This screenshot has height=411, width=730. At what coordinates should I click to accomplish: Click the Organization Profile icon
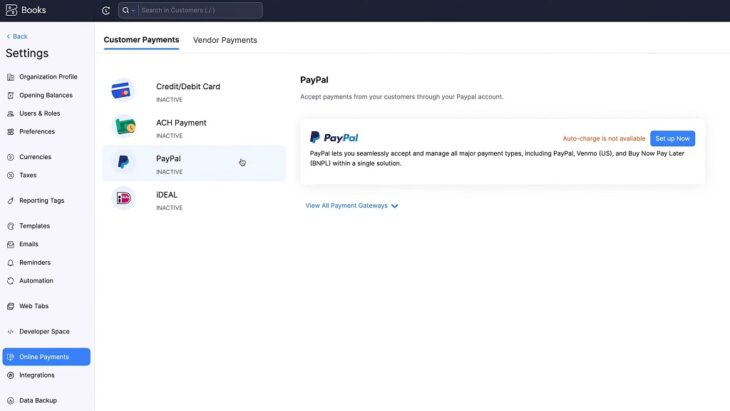[10, 77]
